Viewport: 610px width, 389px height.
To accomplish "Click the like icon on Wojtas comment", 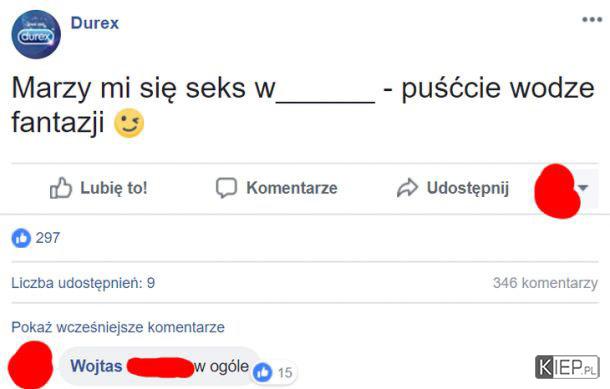I will tap(263, 373).
